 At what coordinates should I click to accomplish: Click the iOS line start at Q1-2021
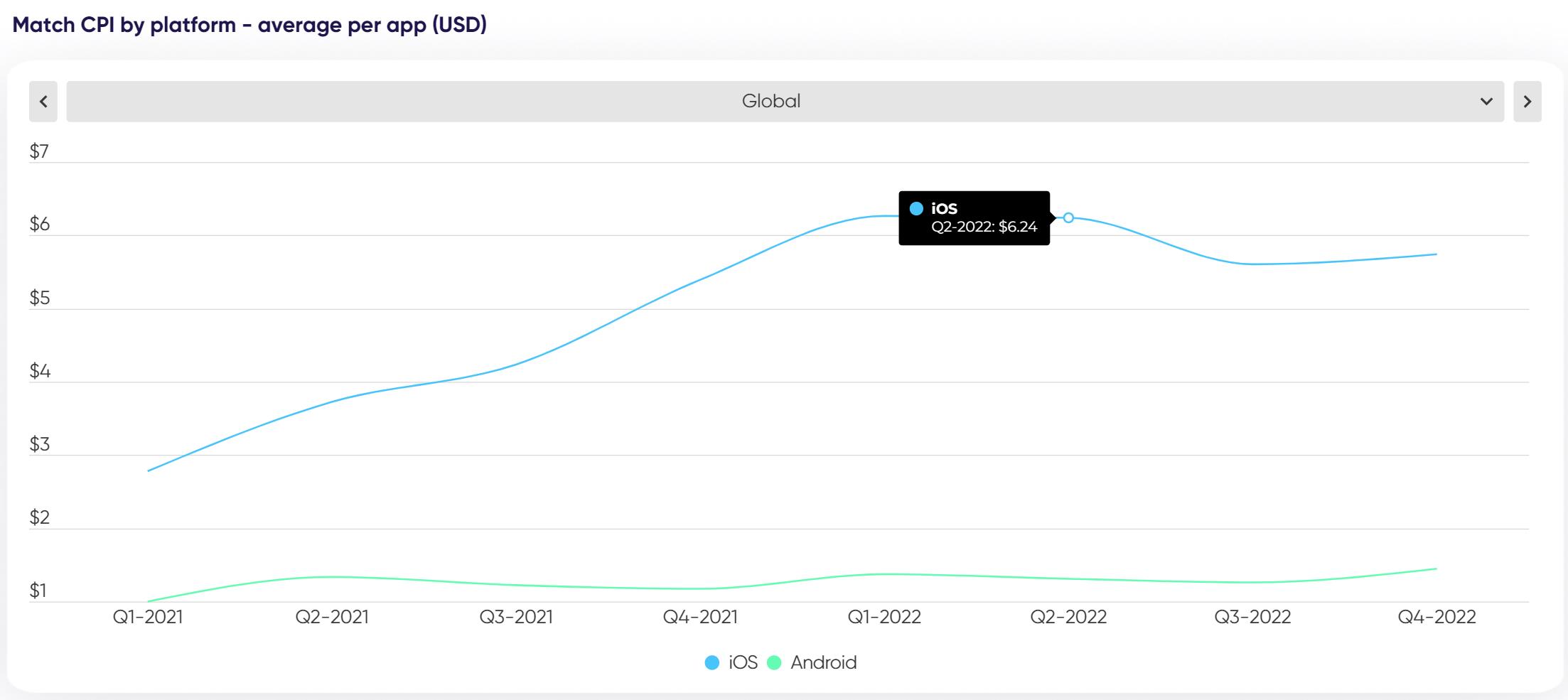pyautogui.click(x=149, y=470)
